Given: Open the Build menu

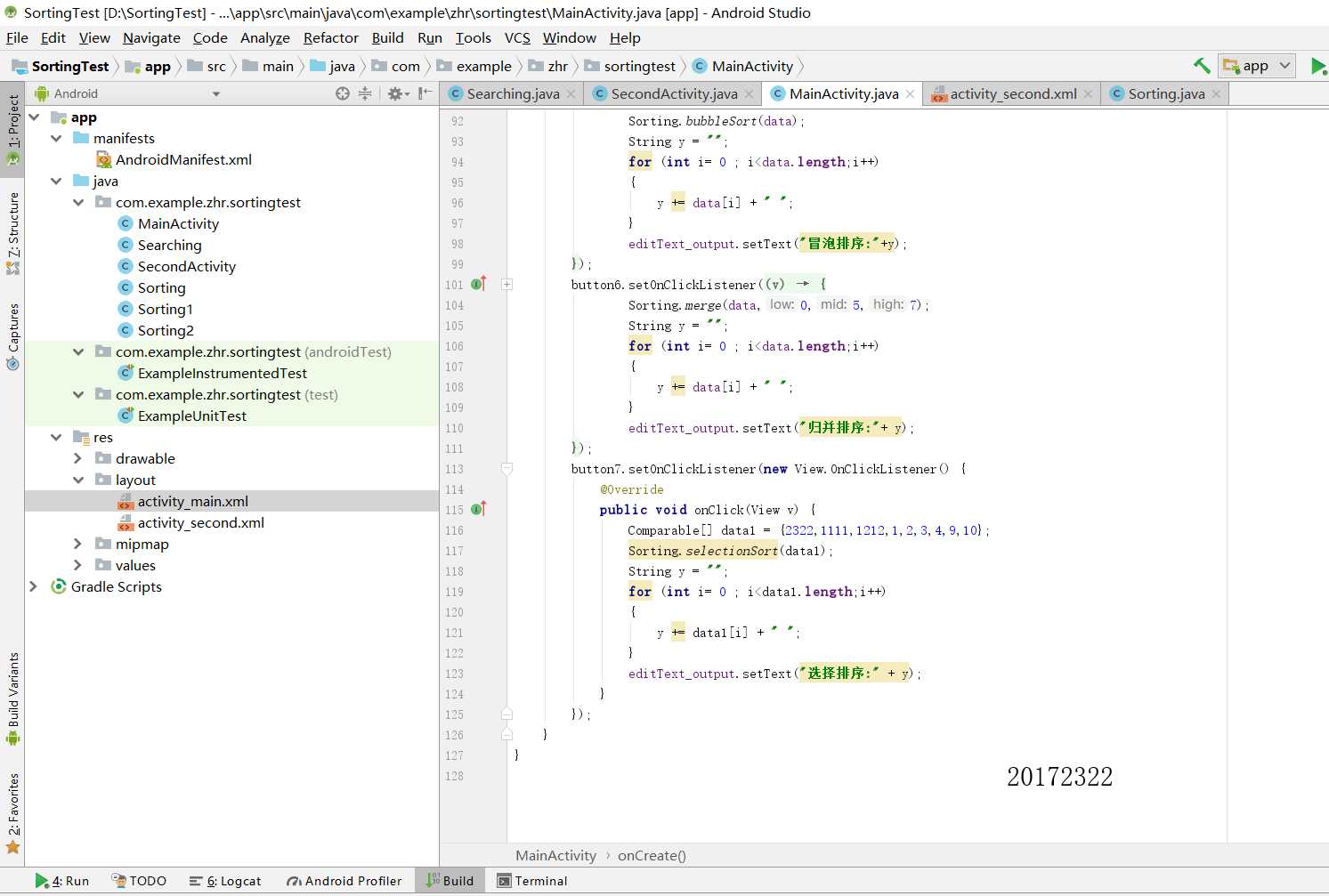Looking at the screenshot, I should click(387, 37).
